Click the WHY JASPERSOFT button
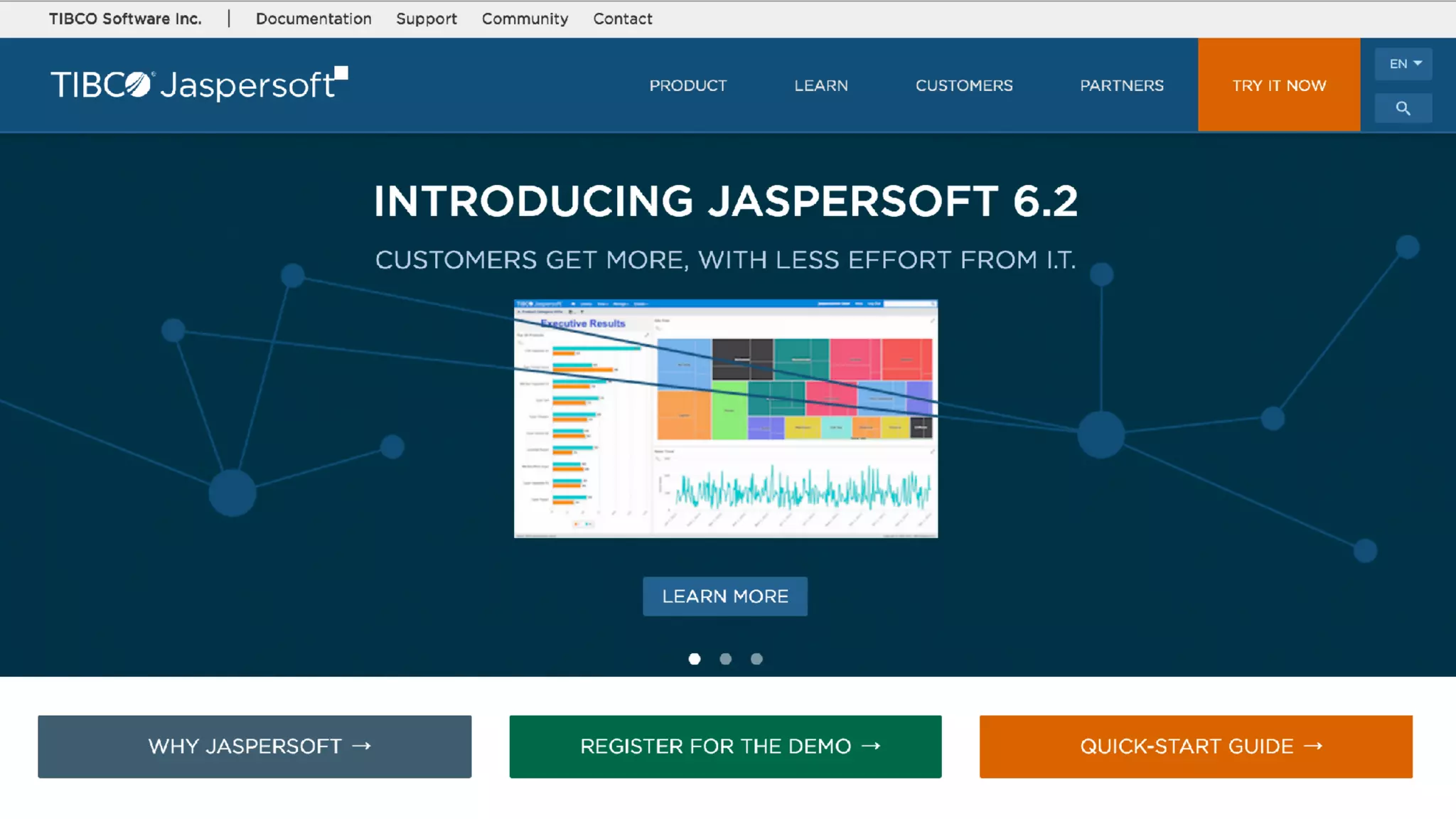The width and height of the screenshot is (1456, 819). (255, 746)
